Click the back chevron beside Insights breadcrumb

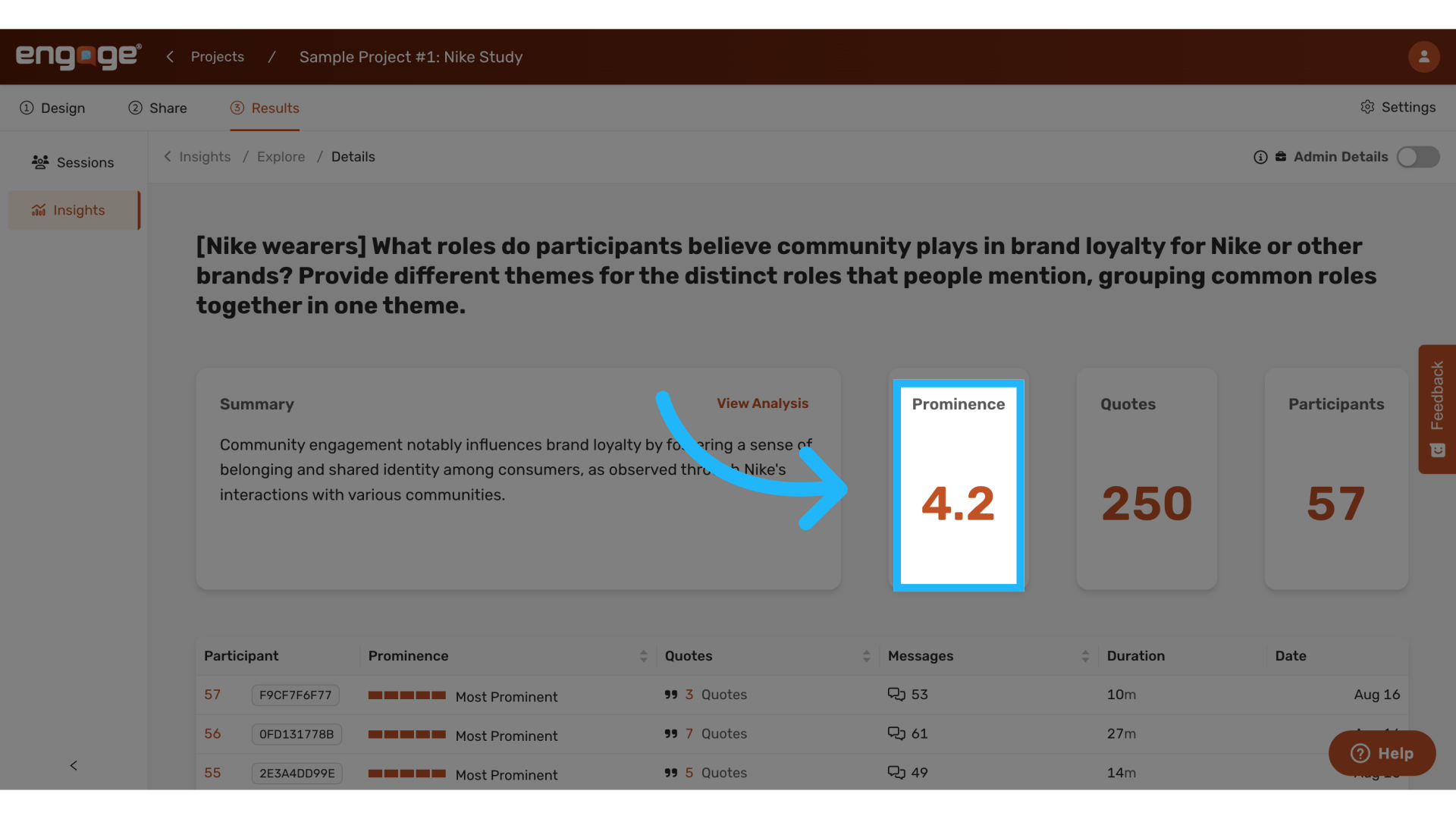tap(168, 156)
